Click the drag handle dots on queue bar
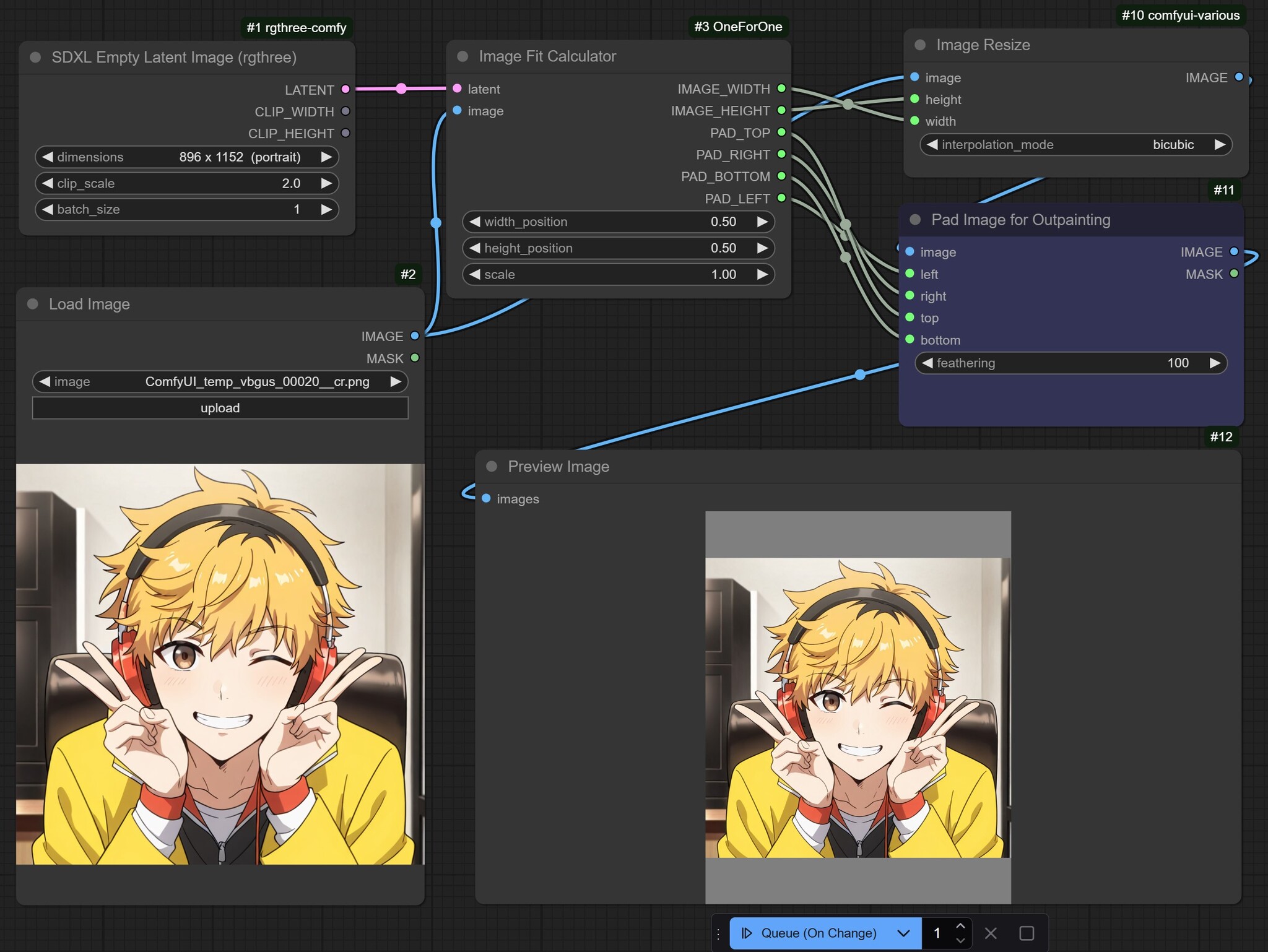This screenshot has height=952, width=1268. 719,933
